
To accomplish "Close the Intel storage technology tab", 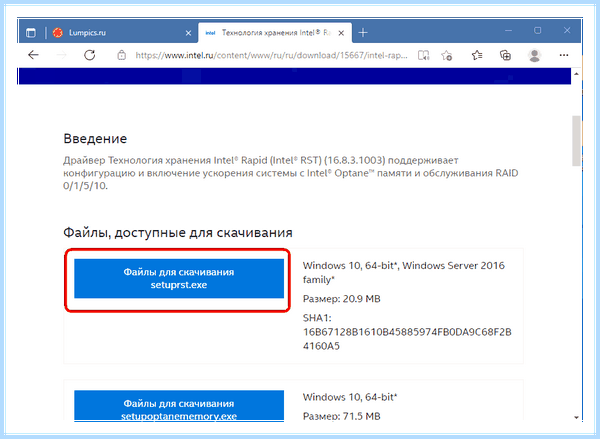I will point(341,33).
